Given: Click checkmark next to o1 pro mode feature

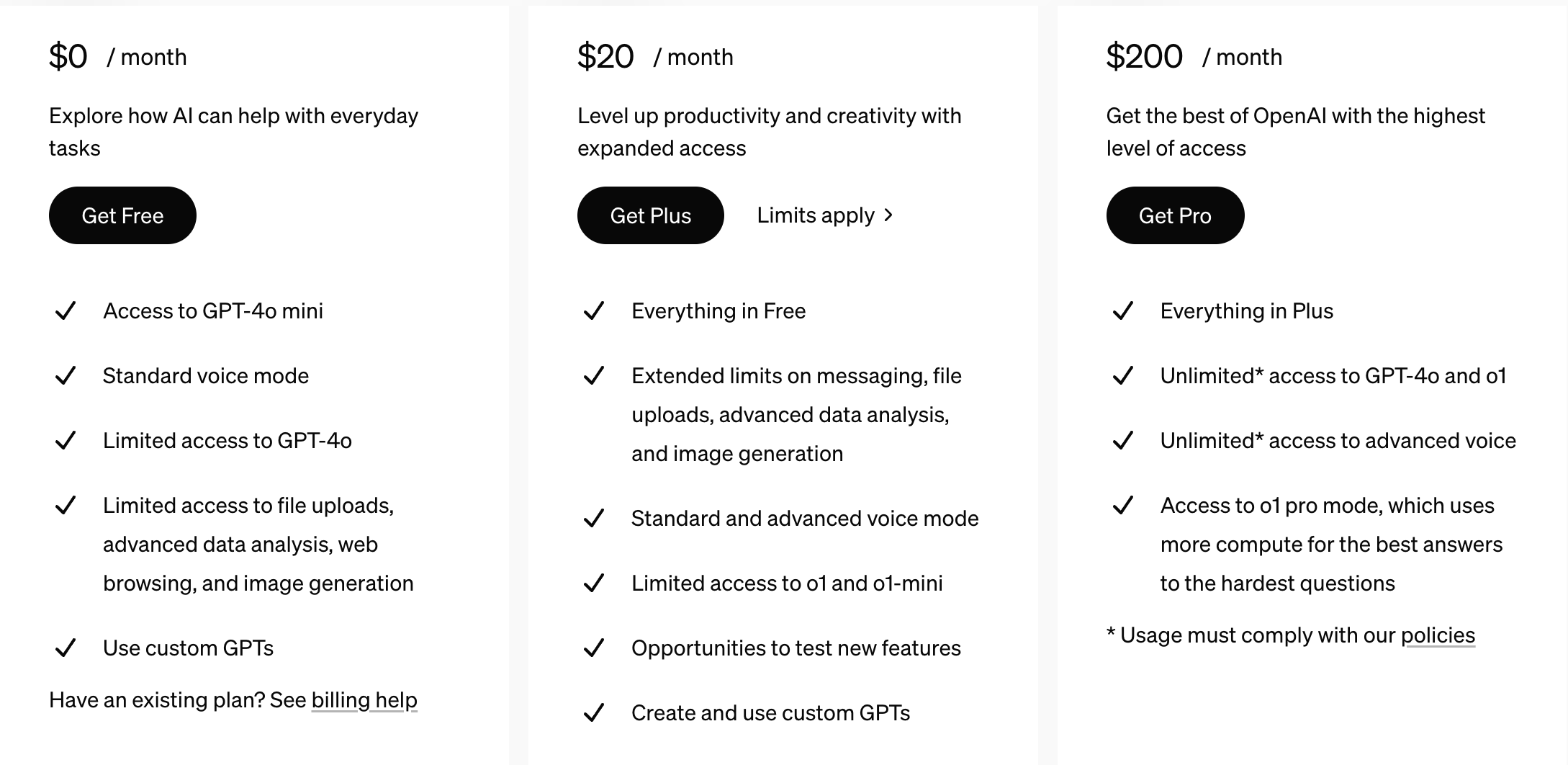Looking at the screenshot, I should pyautogui.click(x=1123, y=506).
